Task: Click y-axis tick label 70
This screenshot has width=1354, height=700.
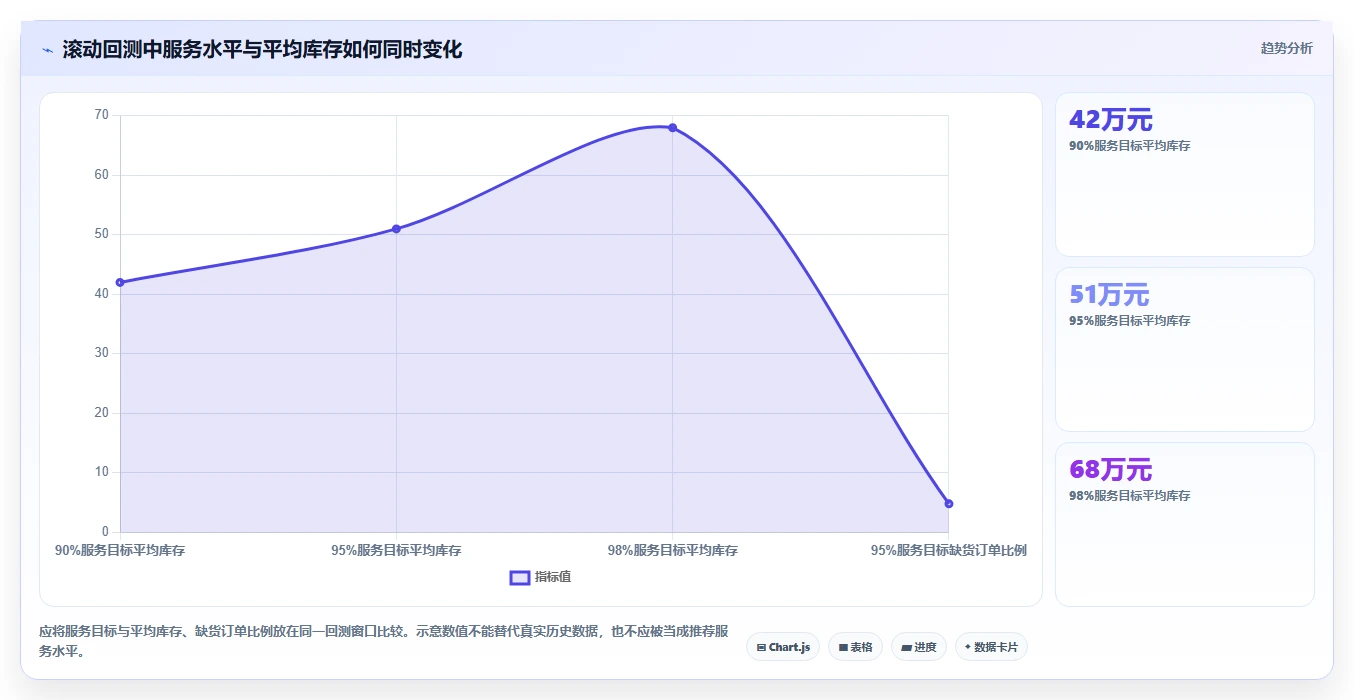Action: 101,115
